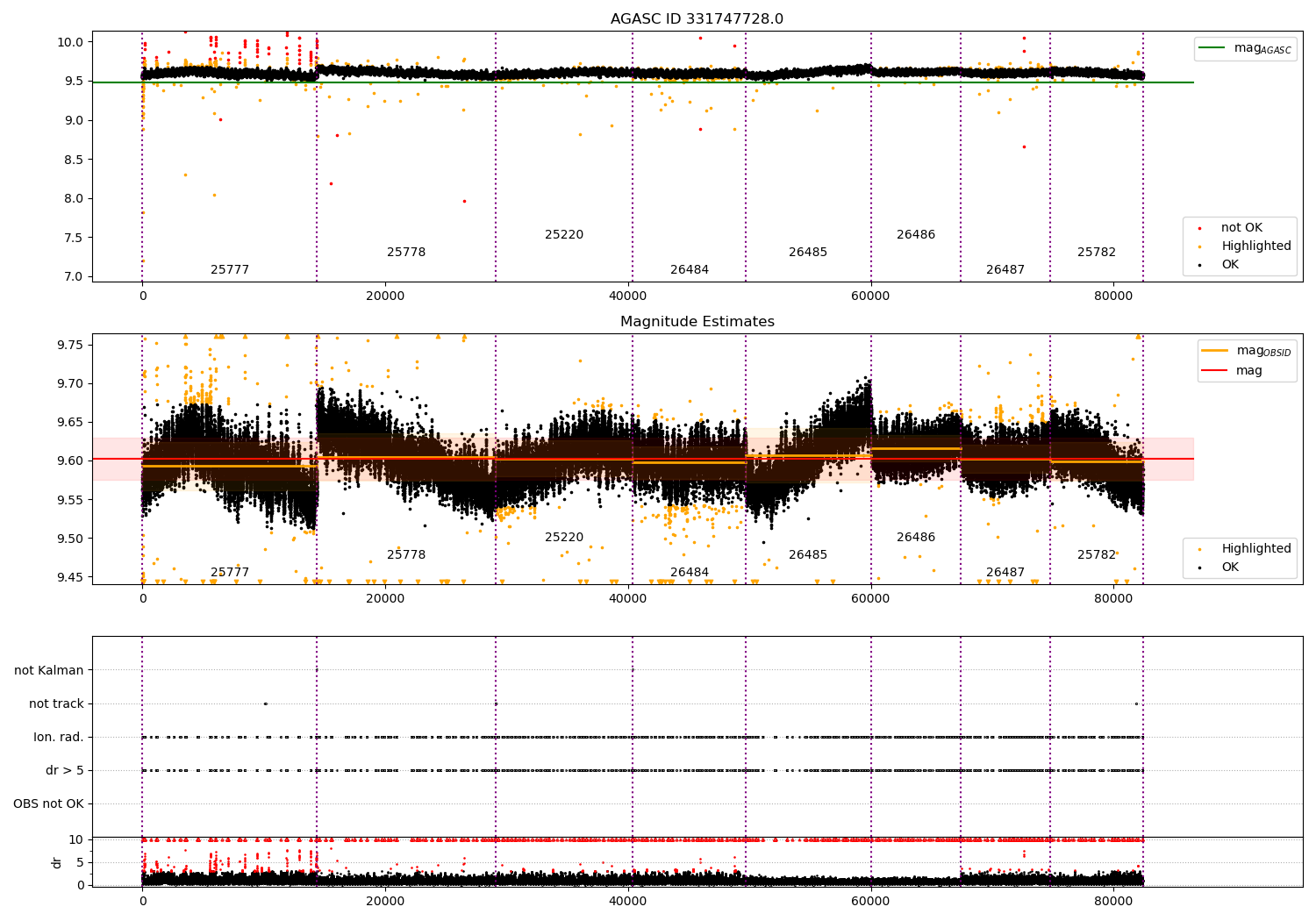Viewport: 1316px width, 921px height.
Task: Click the 8.0 y-axis tick label
Action: pos(74,198)
